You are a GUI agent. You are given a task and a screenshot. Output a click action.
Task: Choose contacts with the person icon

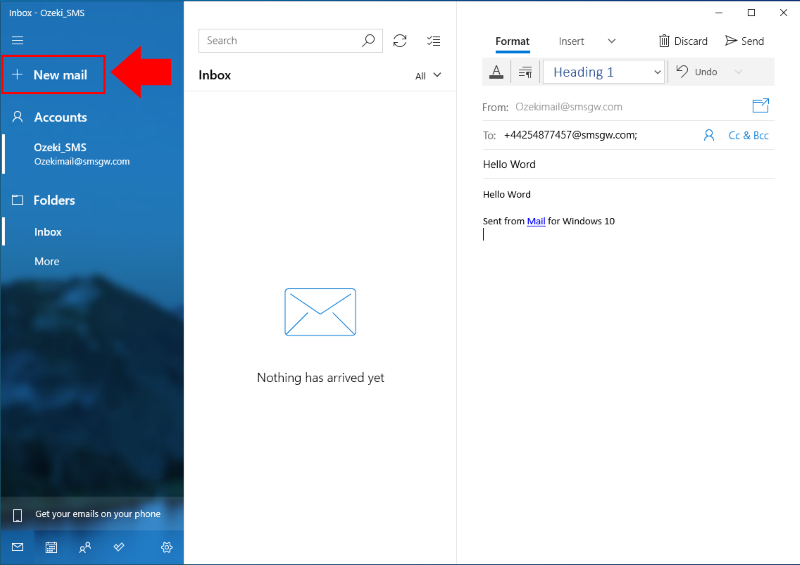[709, 135]
